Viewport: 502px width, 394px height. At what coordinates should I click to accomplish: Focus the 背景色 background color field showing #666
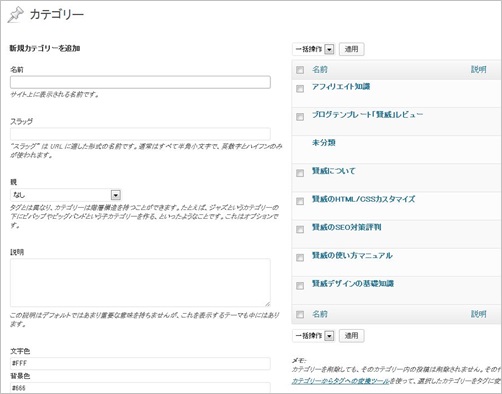140,388
